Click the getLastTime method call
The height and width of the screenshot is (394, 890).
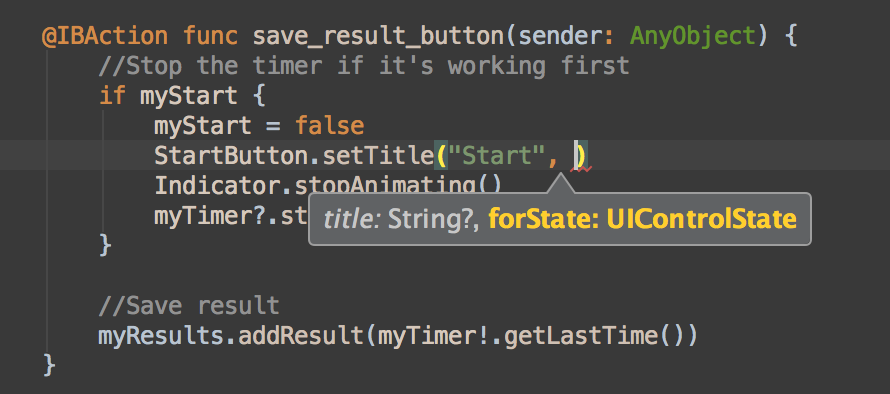(581, 336)
